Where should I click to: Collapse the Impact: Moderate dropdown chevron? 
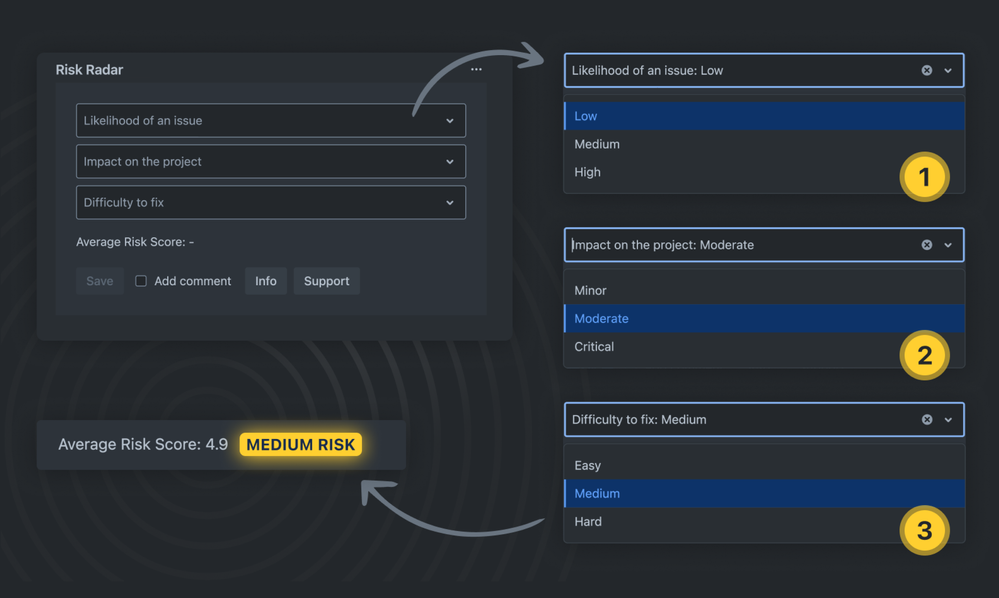pos(948,245)
